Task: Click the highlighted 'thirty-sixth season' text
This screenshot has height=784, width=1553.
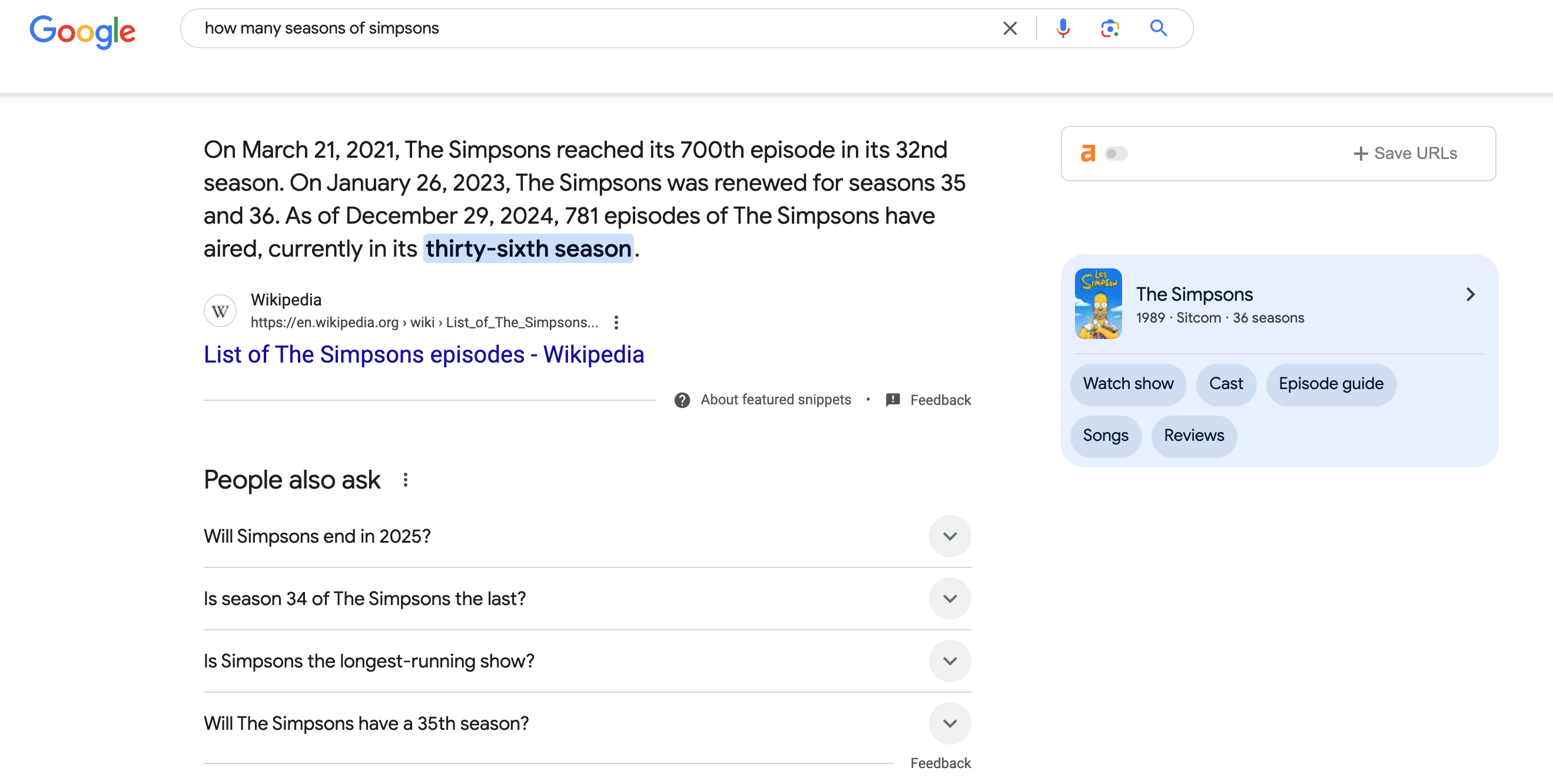Action: pyautogui.click(x=528, y=248)
